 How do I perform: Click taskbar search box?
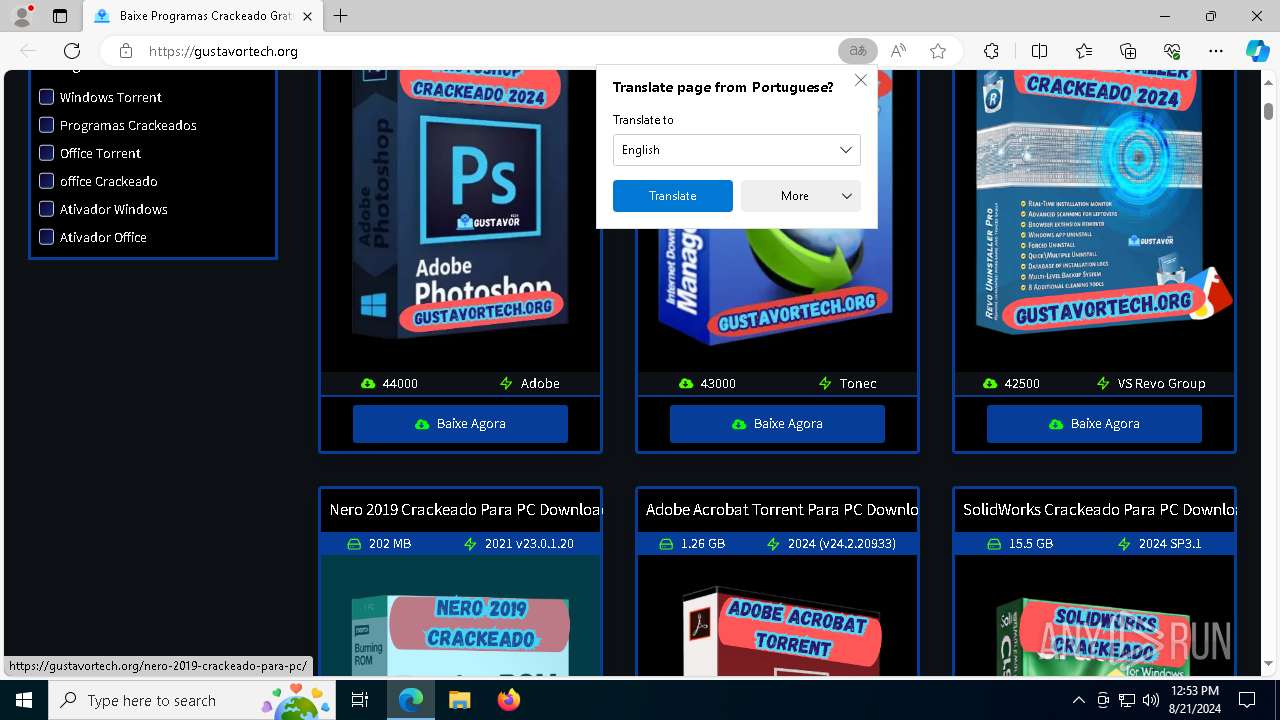point(194,700)
